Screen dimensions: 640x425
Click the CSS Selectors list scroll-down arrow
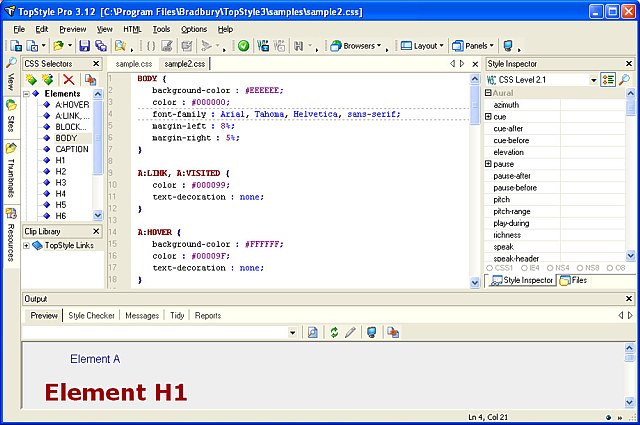click(x=98, y=215)
